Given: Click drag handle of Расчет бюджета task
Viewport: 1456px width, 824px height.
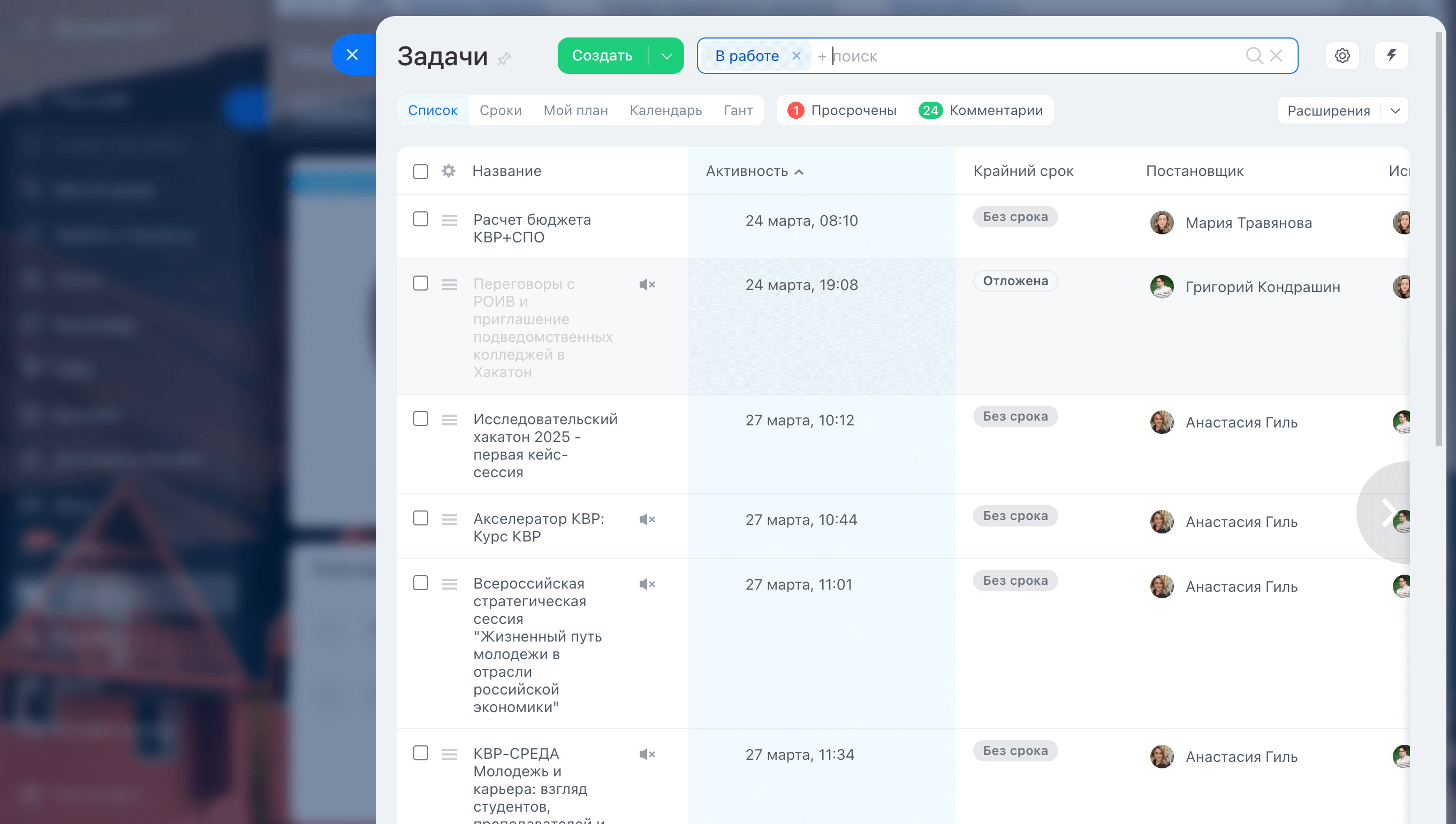Looking at the screenshot, I should 450,220.
